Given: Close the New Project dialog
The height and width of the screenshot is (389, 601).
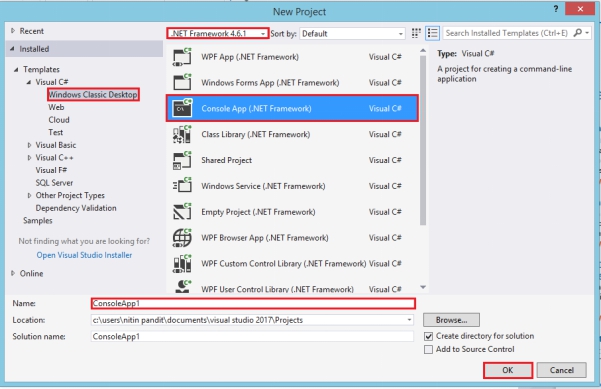Looking at the screenshot, I should coord(580,9).
